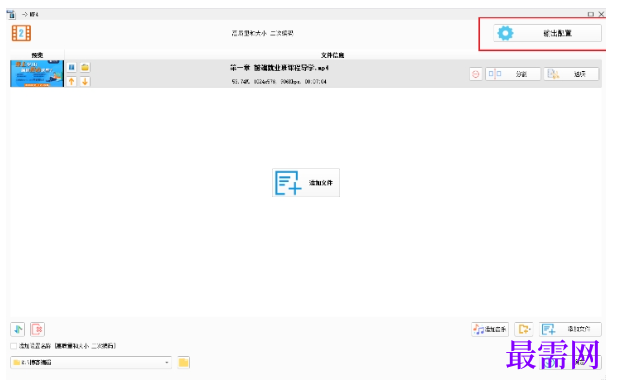Open the file's folder icon in list row
Image resolution: width=618 pixels, height=386 pixels.
point(85,67)
